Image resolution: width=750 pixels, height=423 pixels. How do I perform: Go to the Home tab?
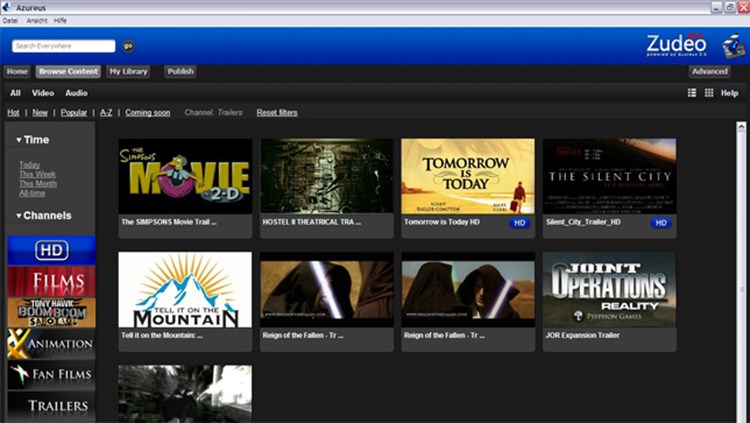(x=17, y=71)
